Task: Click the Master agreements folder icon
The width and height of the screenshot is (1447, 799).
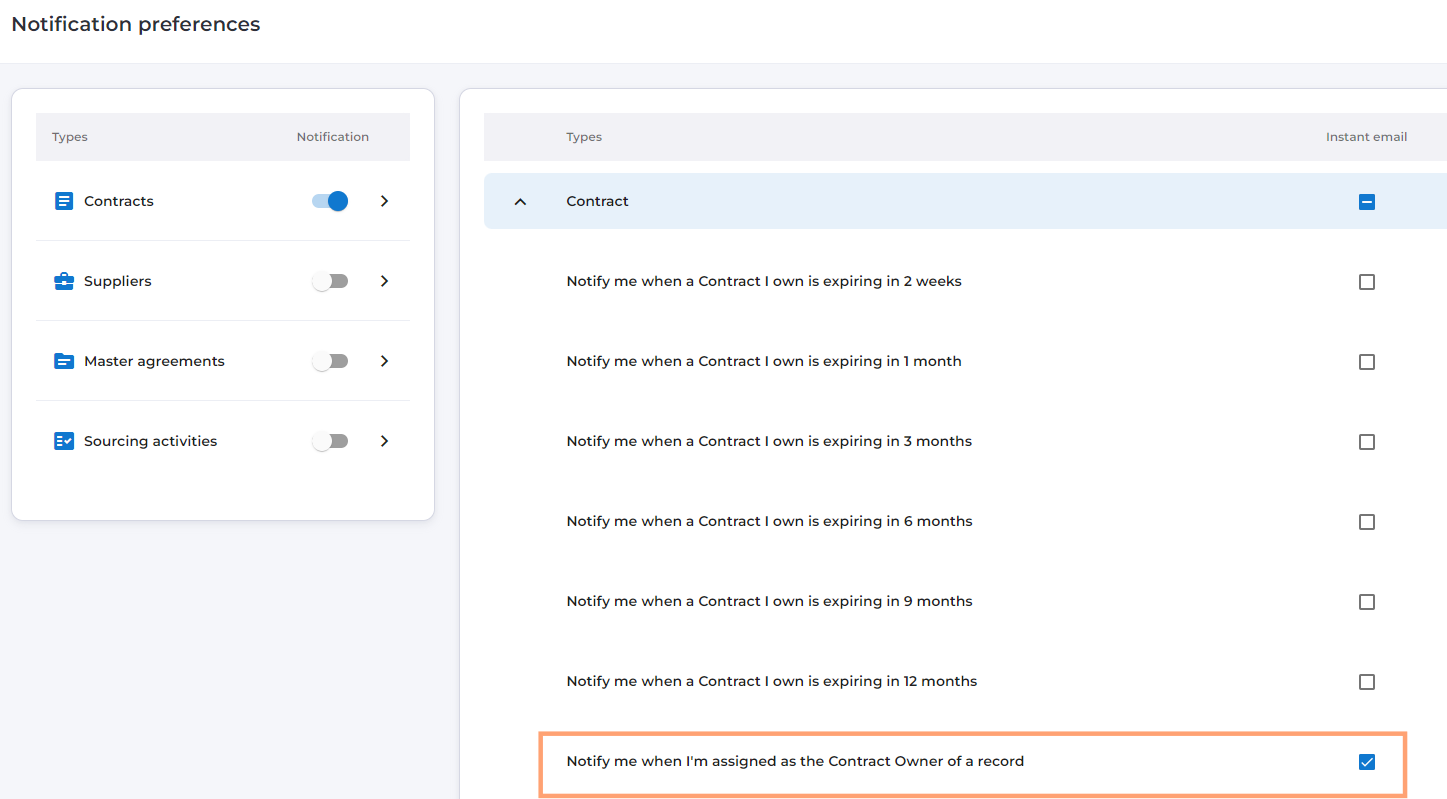Action: (x=64, y=361)
